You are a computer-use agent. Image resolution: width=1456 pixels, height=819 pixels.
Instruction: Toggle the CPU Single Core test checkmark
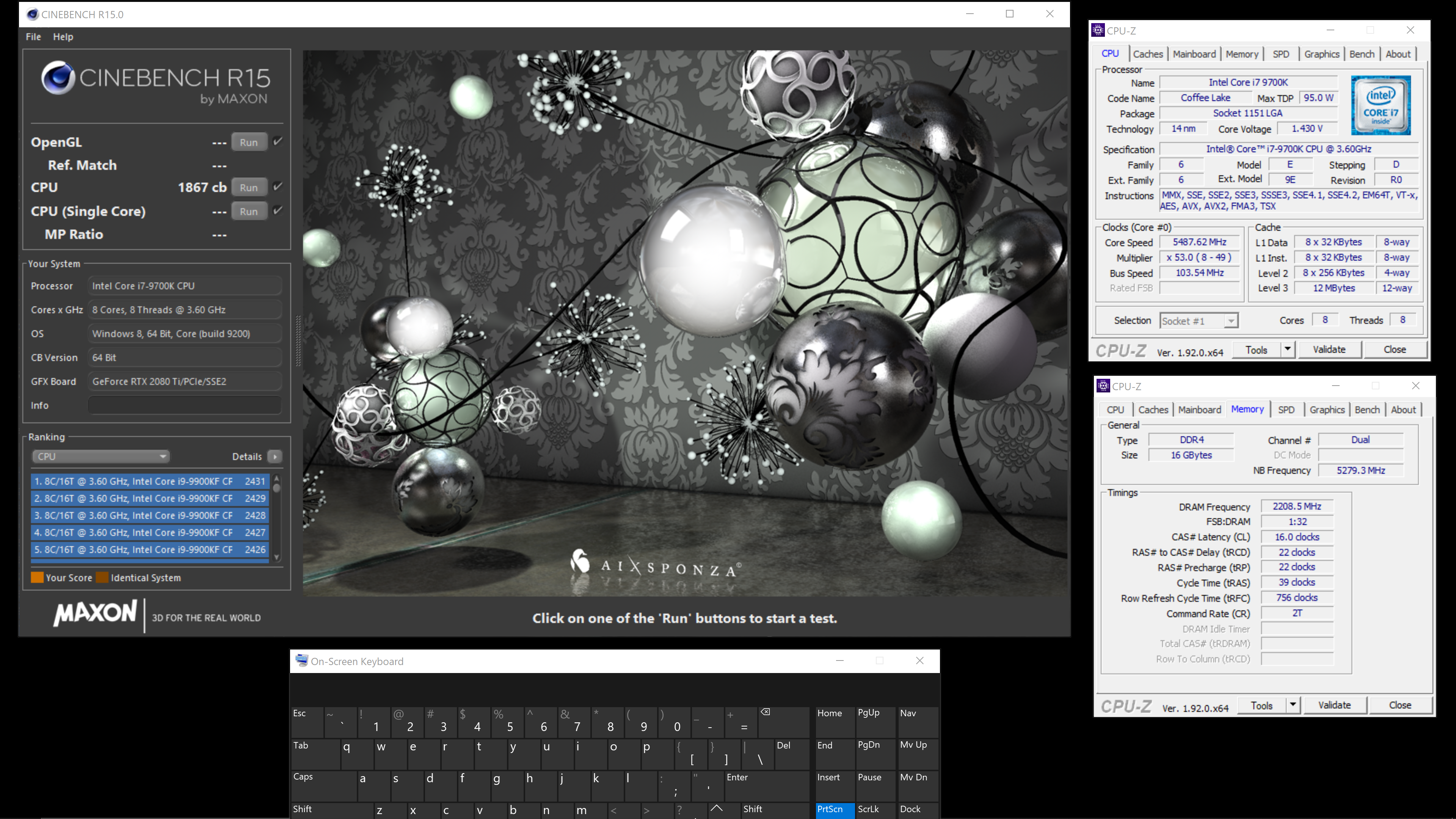click(x=278, y=210)
